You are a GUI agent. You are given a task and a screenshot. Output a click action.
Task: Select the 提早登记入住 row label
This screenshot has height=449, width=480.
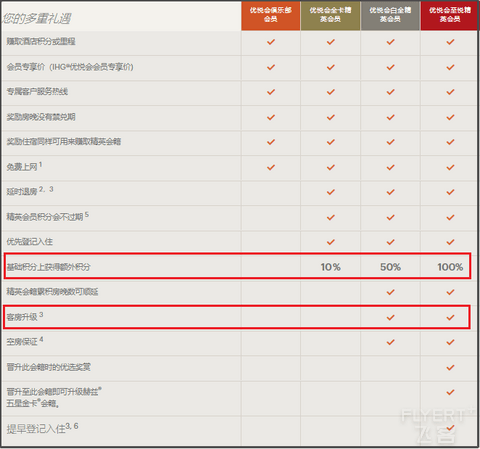(42, 428)
